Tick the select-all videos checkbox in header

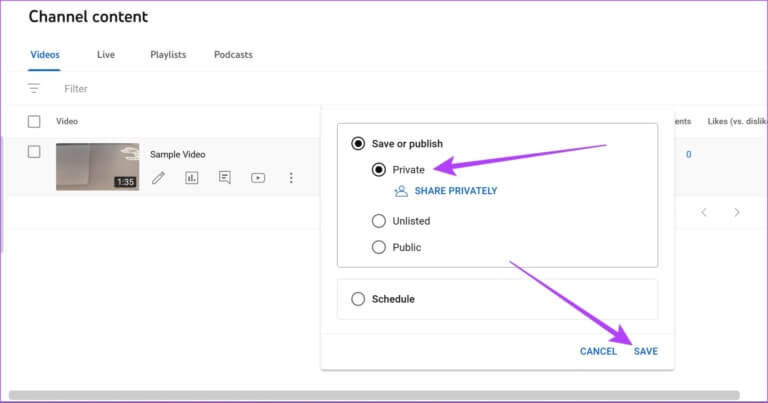coord(34,121)
